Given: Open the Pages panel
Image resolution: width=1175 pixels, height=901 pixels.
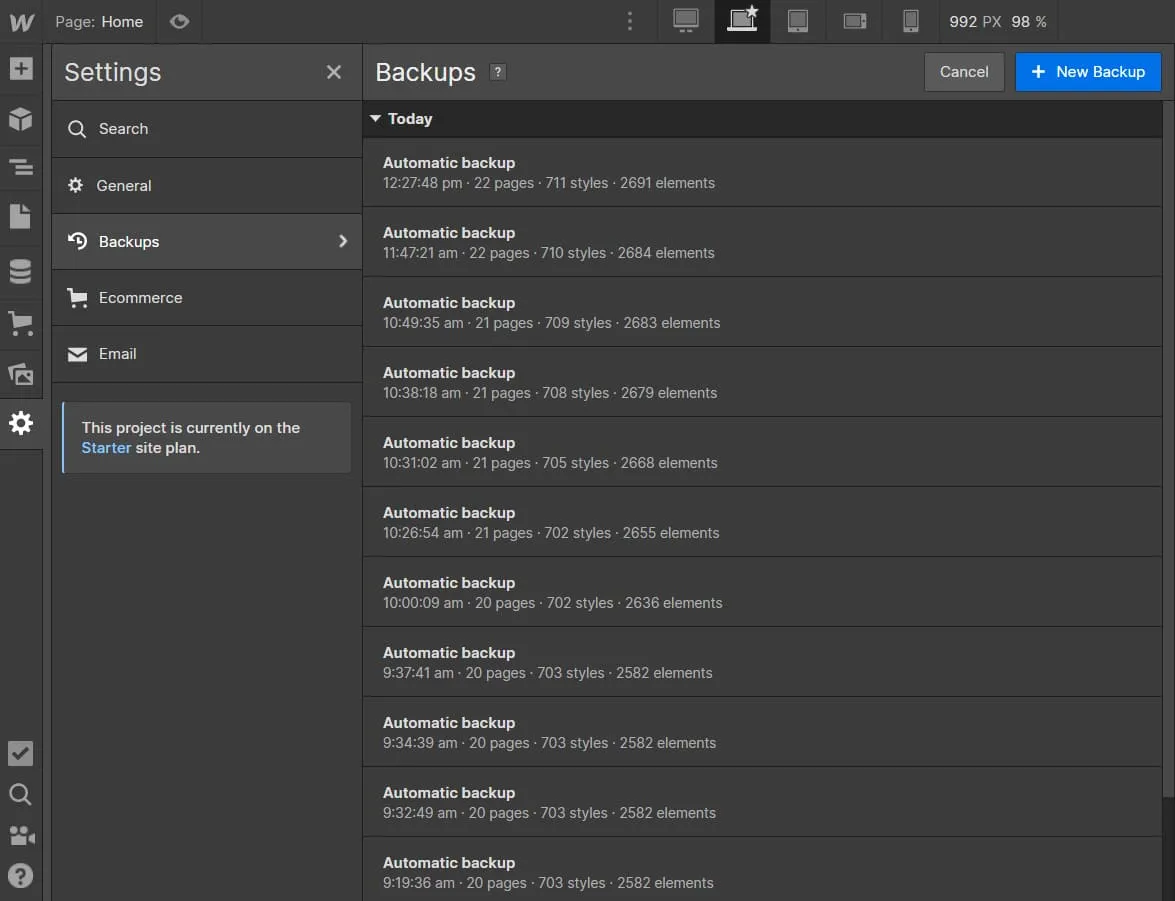Looking at the screenshot, I should pyautogui.click(x=21, y=216).
